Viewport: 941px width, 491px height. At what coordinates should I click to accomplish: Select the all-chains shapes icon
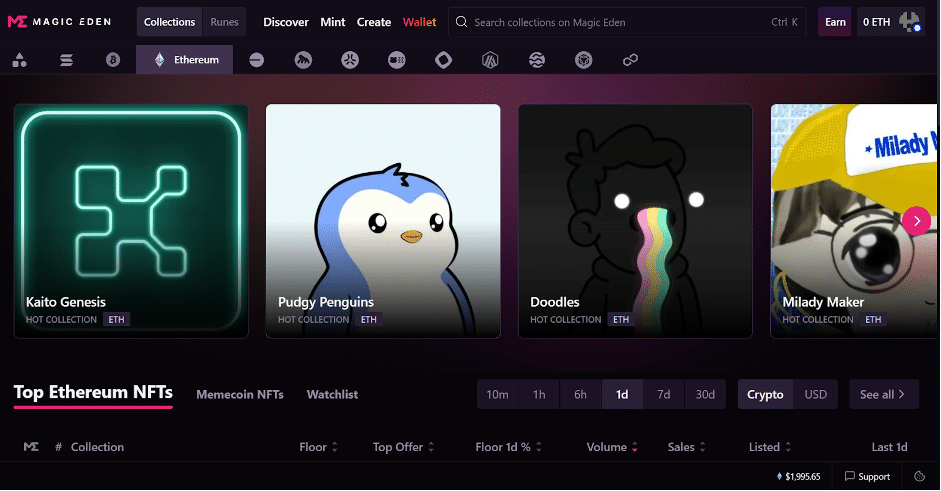(x=19, y=60)
